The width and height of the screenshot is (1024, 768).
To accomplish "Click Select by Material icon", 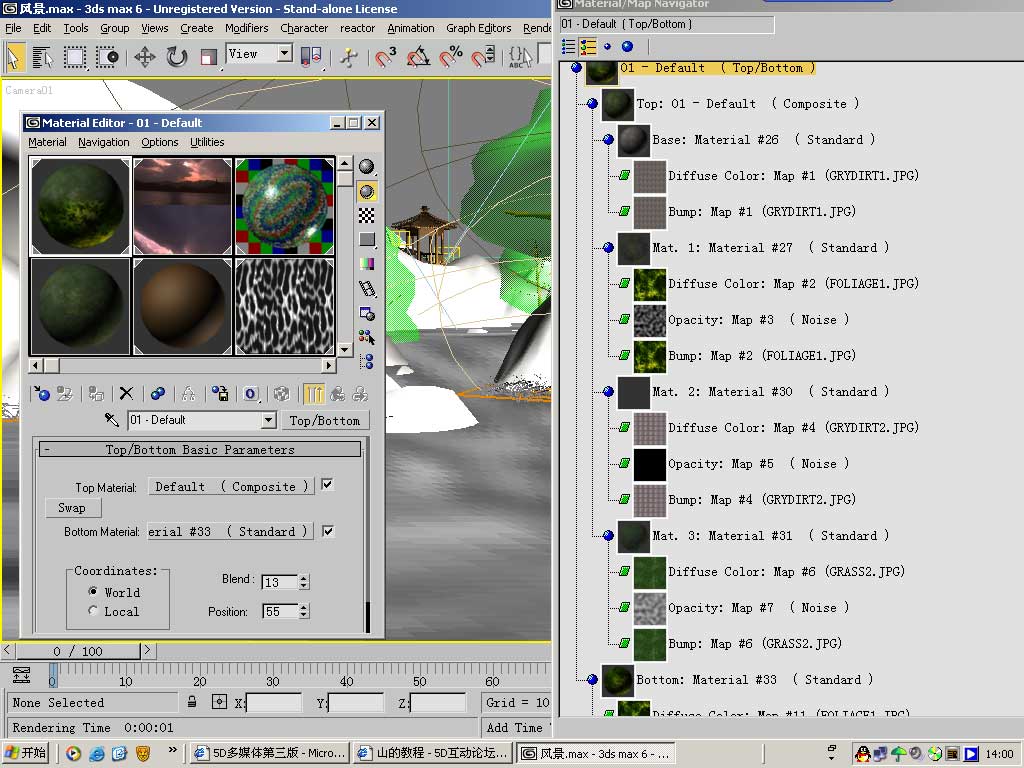I will tap(366, 337).
